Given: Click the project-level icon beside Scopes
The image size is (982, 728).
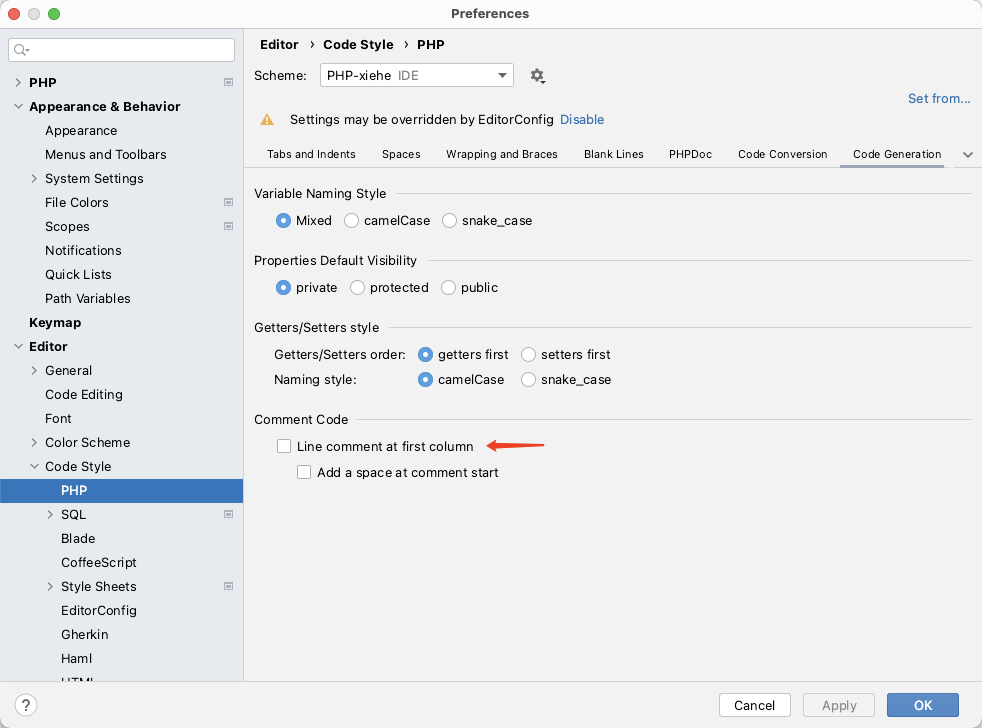Looking at the screenshot, I should [x=228, y=227].
